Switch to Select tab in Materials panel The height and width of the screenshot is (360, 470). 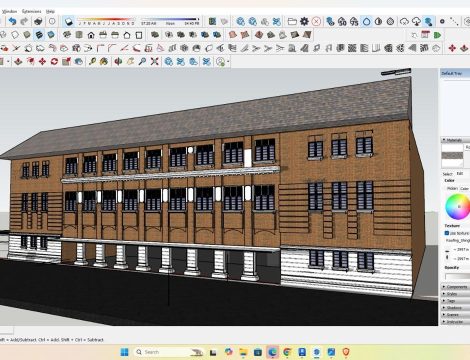tap(447, 174)
